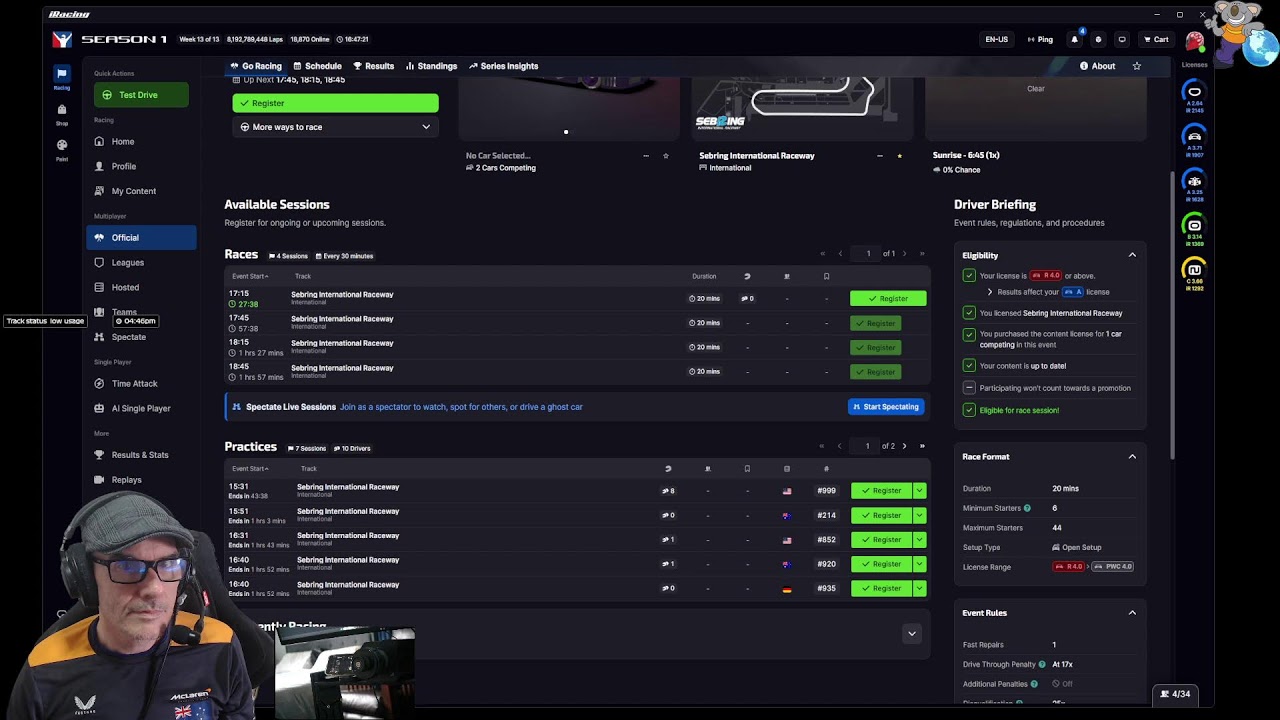Jump to the last page of Practices
The height and width of the screenshot is (720, 1280).
(922, 446)
